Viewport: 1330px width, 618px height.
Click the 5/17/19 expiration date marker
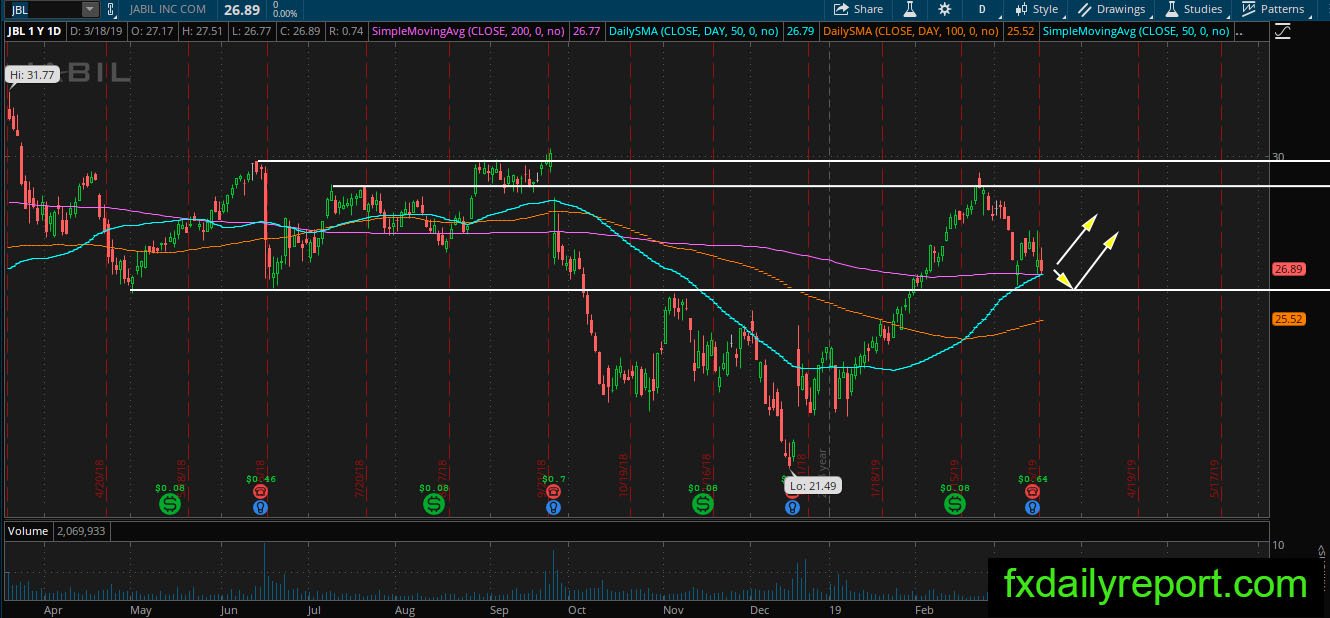pyautogui.click(x=1215, y=478)
